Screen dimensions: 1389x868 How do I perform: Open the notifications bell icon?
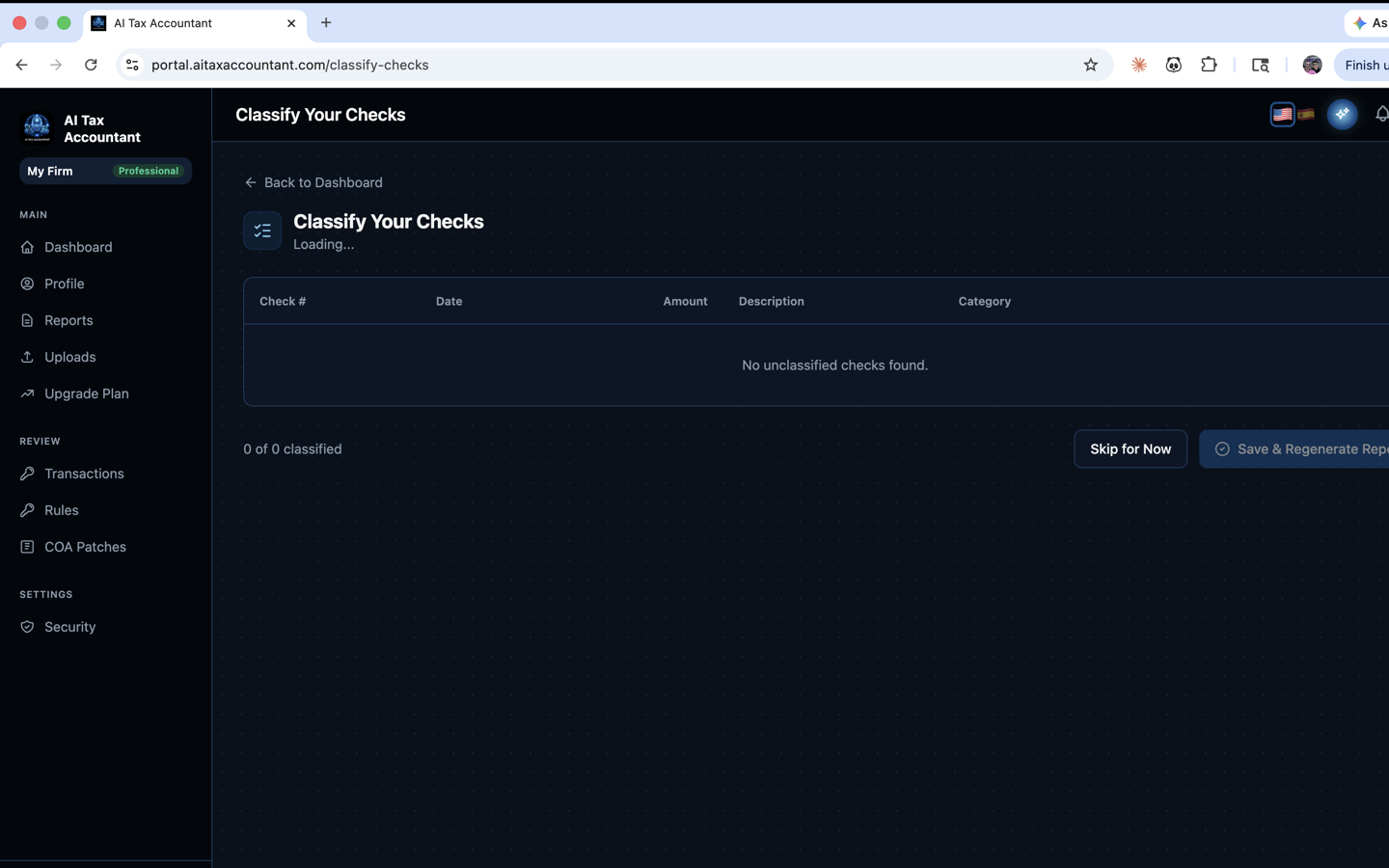tap(1381, 114)
